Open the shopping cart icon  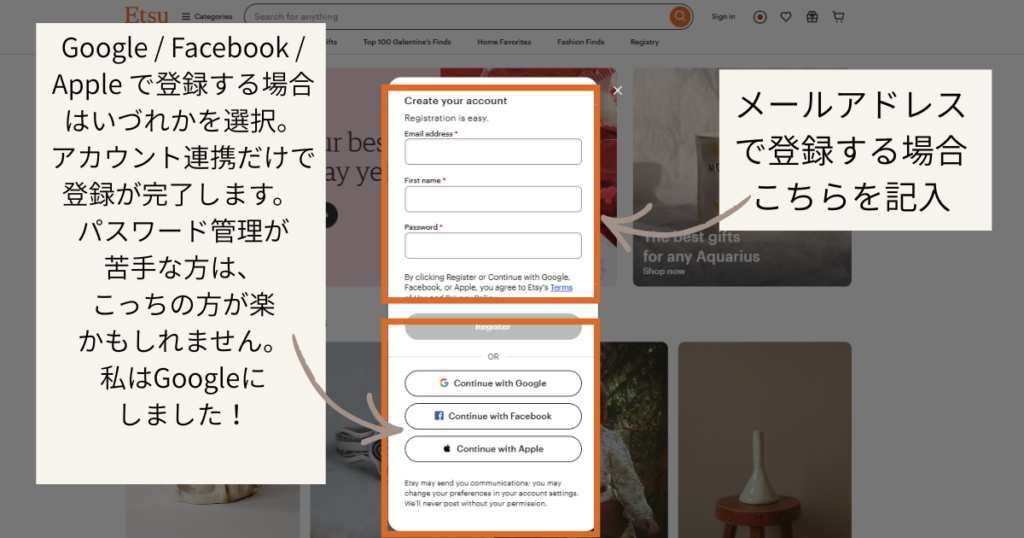pyautogui.click(x=838, y=17)
